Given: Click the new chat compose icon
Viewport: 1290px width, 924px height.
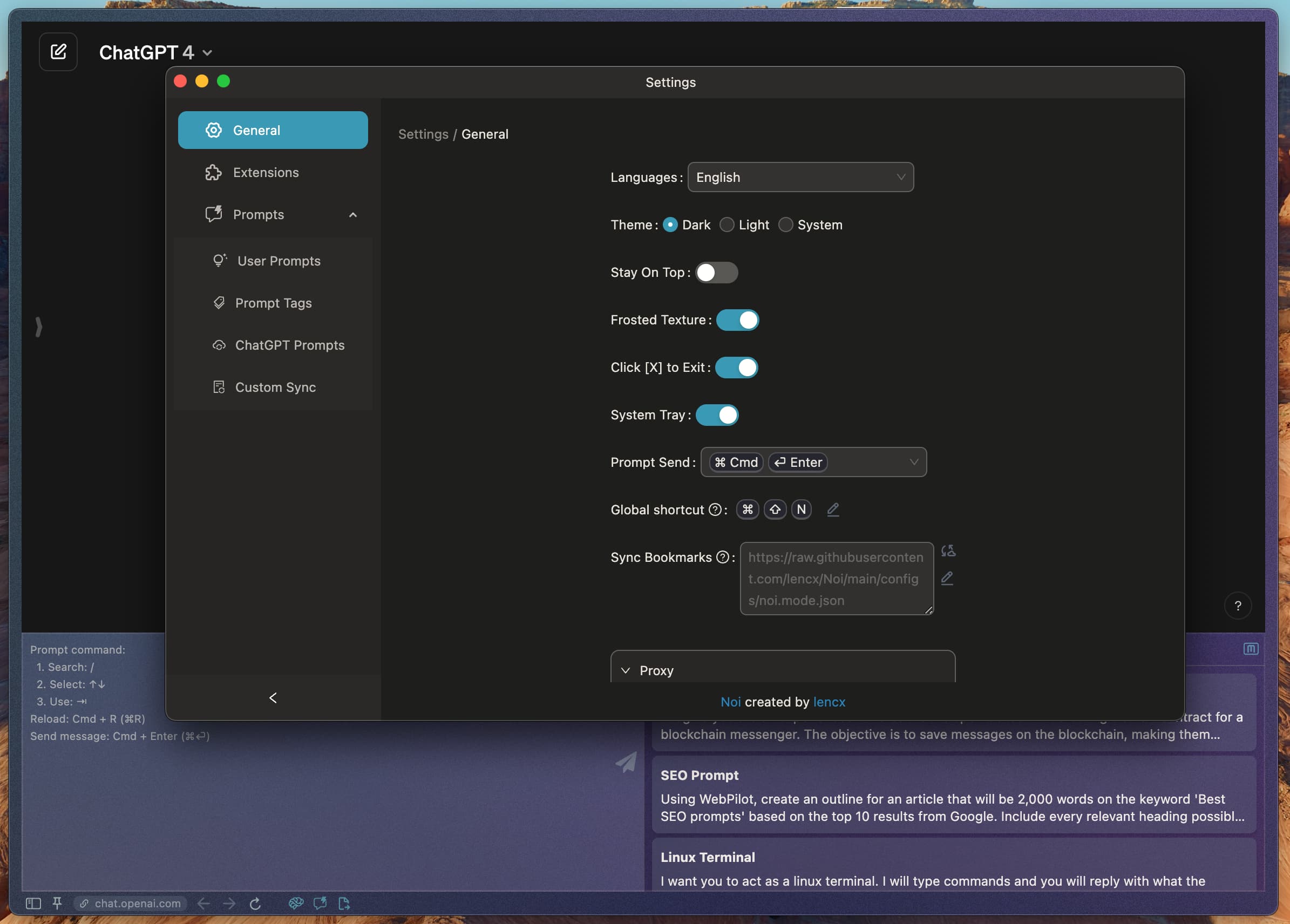Looking at the screenshot, I should (58, 52).
